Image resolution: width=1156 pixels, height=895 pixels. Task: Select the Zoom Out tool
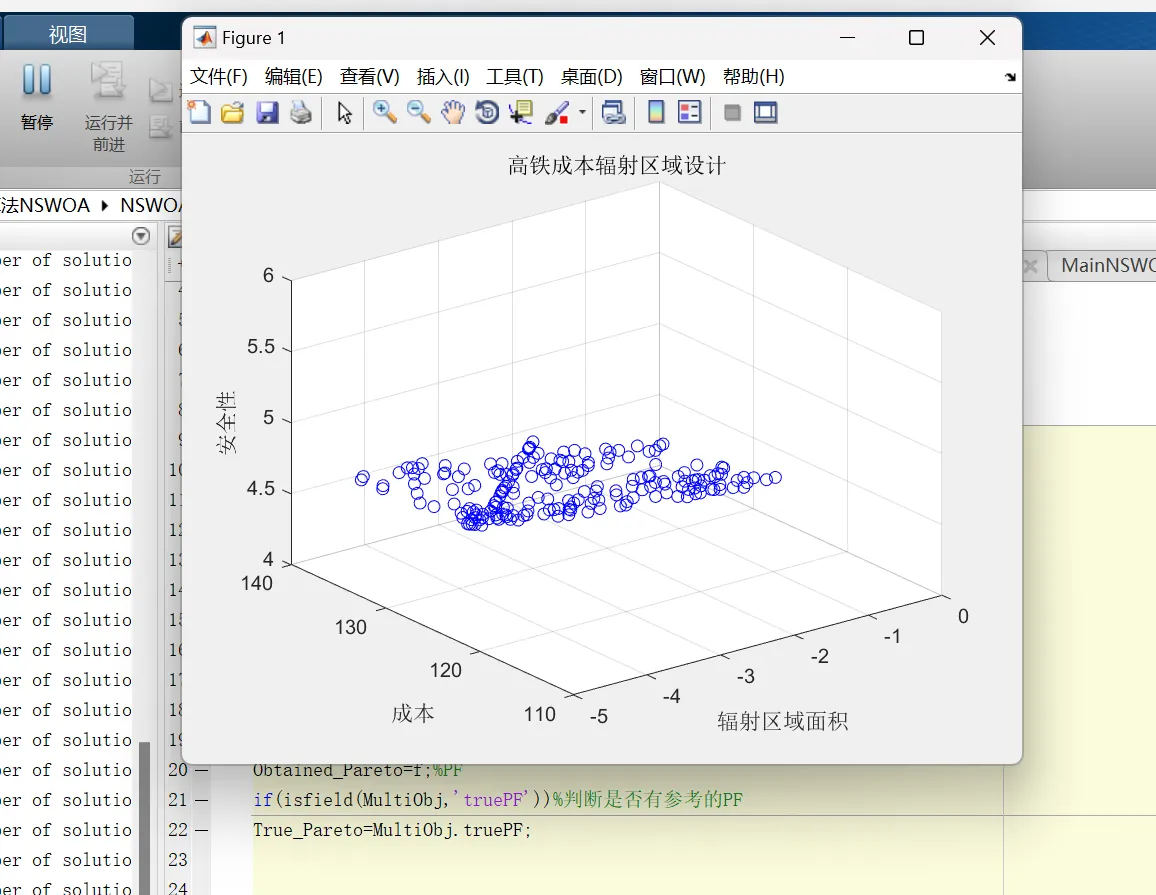(x=419, y=113)
